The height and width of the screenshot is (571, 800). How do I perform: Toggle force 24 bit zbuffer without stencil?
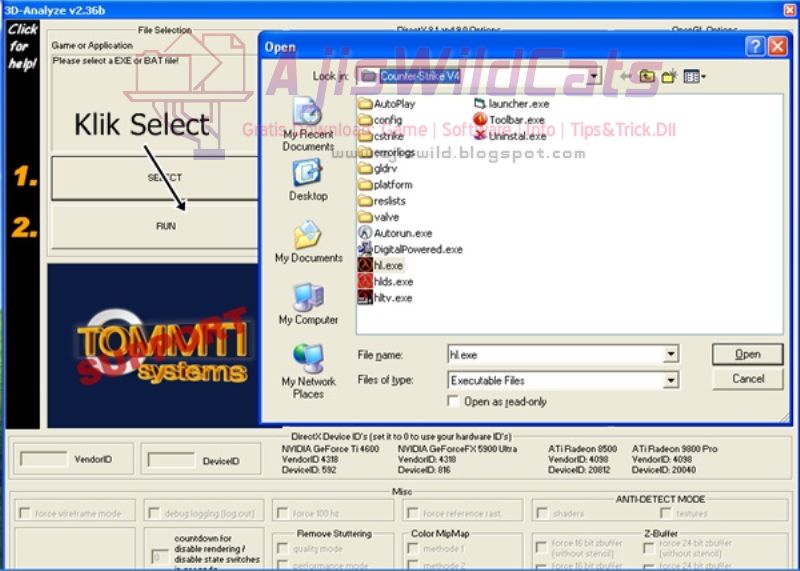click(648, 548)
